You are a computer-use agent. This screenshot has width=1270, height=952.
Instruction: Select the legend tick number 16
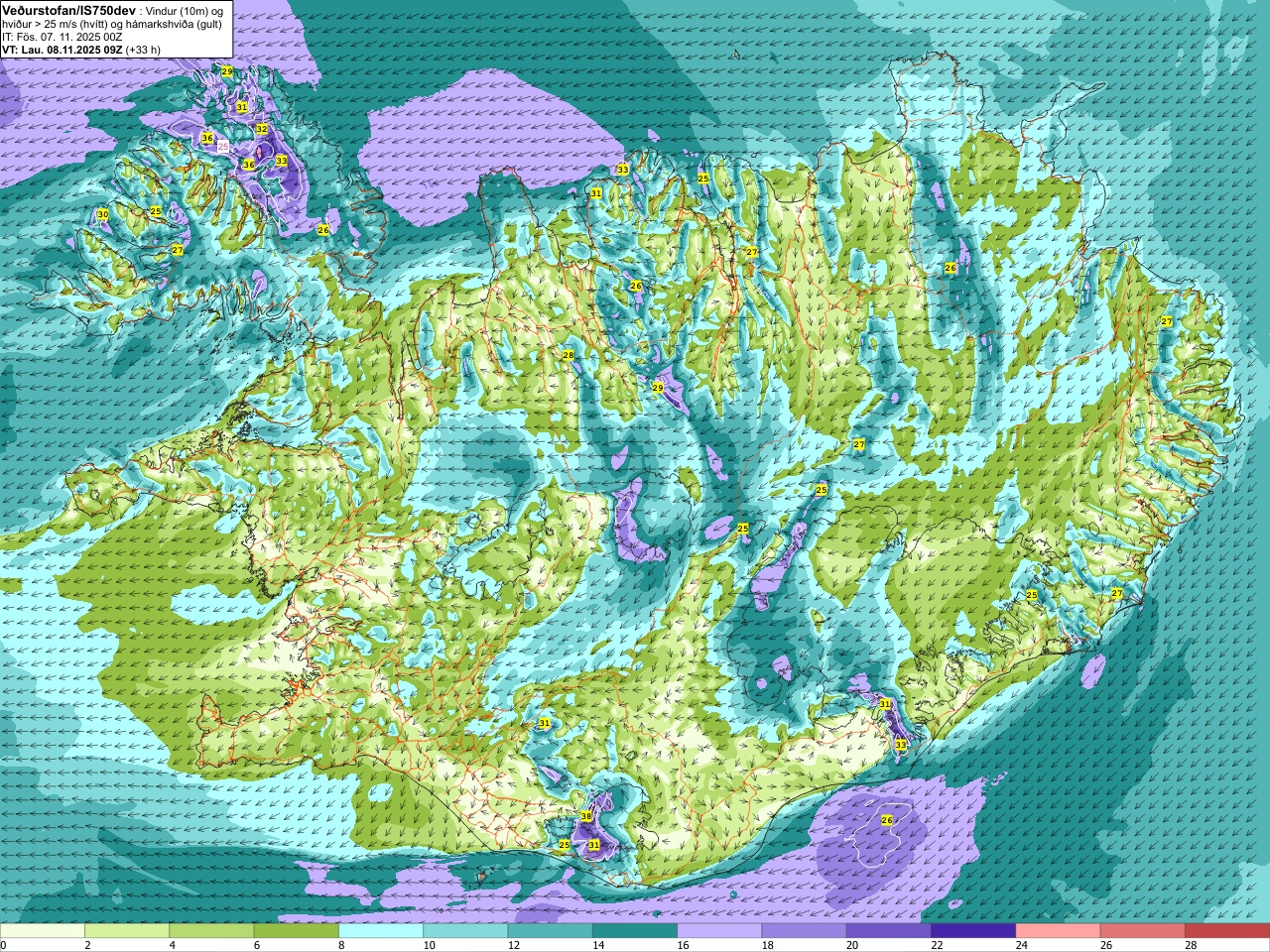(683, 945)
